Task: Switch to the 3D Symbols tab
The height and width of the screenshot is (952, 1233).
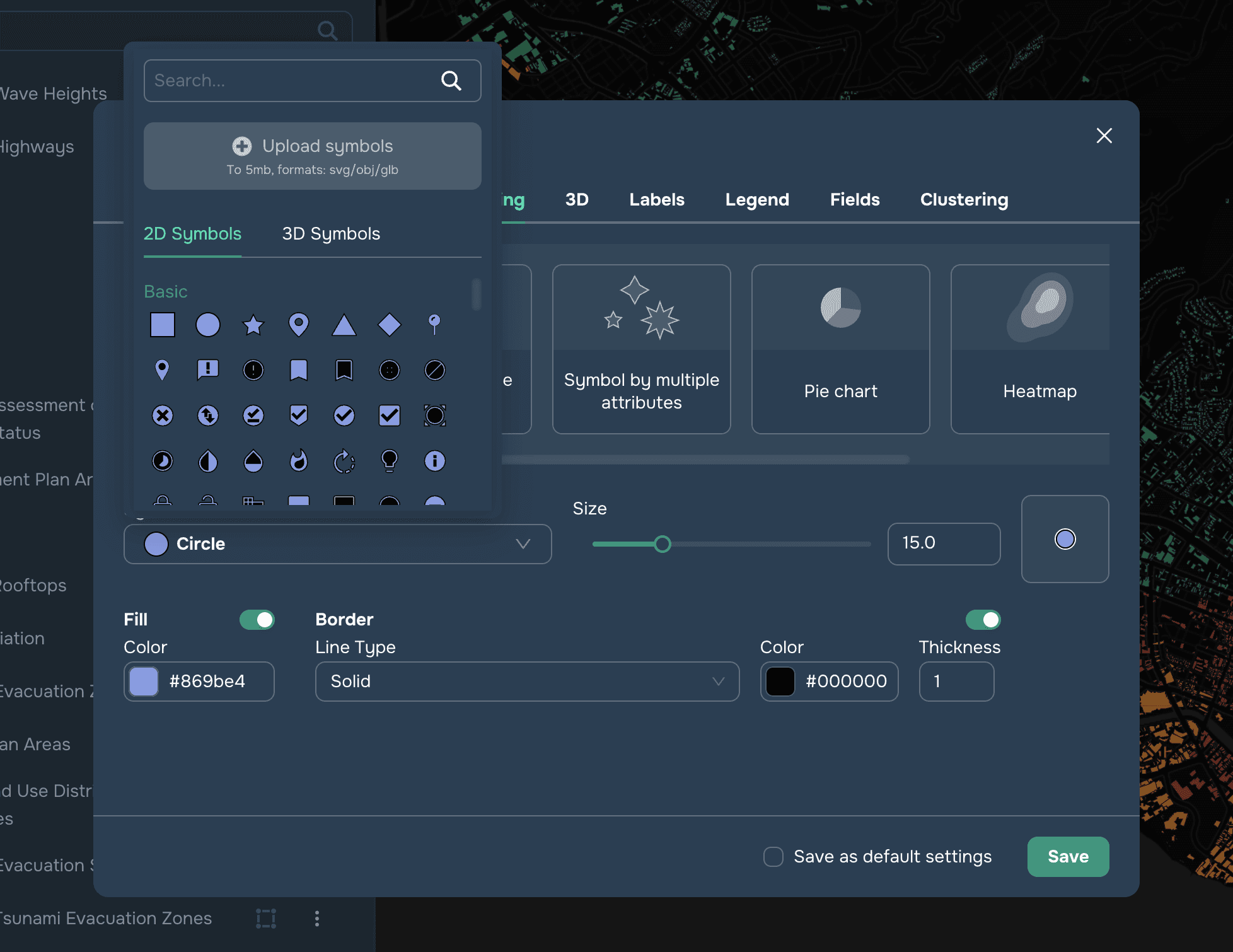Action: click(x=331, y=234)
